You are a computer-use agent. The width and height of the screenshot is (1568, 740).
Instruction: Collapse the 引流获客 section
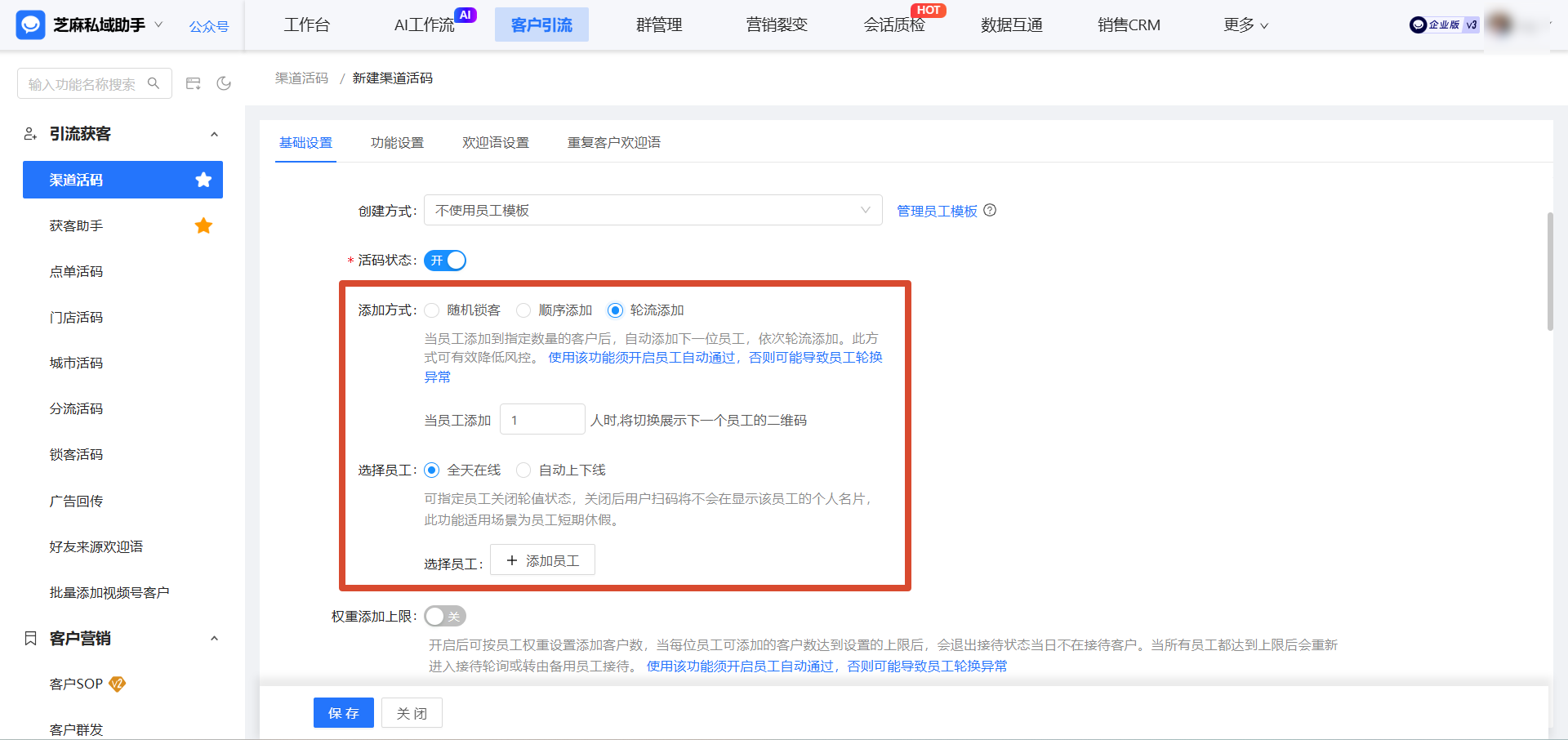tap(214, 134)
